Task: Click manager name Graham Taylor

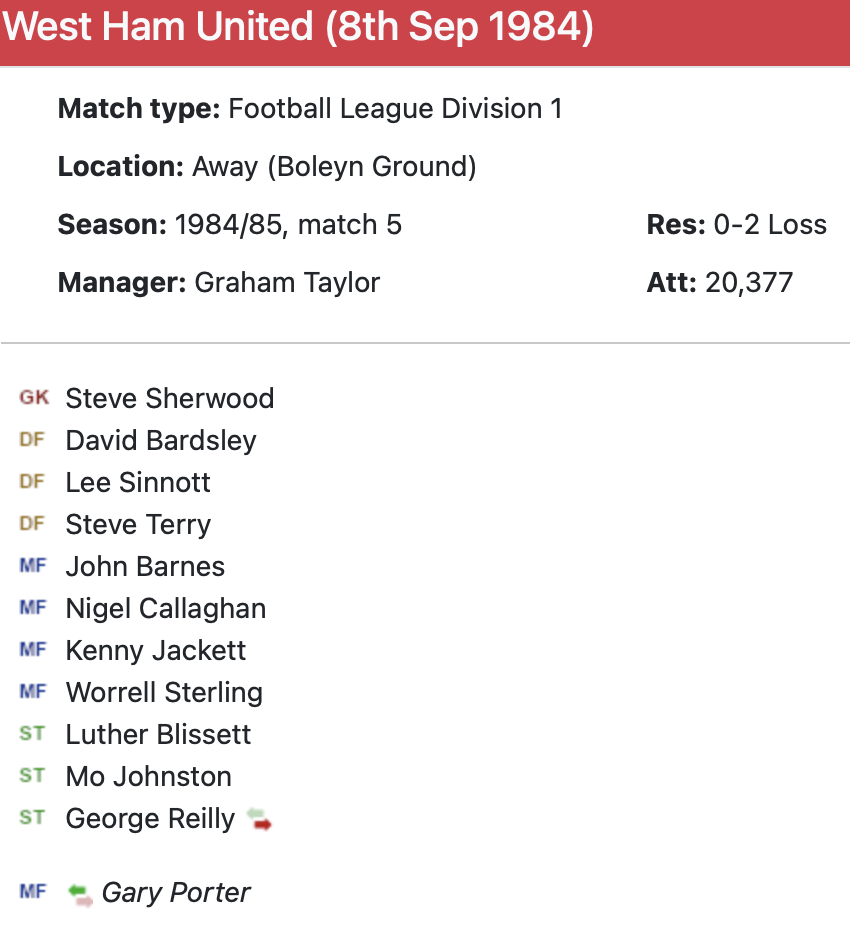Action: pos(287,282)
